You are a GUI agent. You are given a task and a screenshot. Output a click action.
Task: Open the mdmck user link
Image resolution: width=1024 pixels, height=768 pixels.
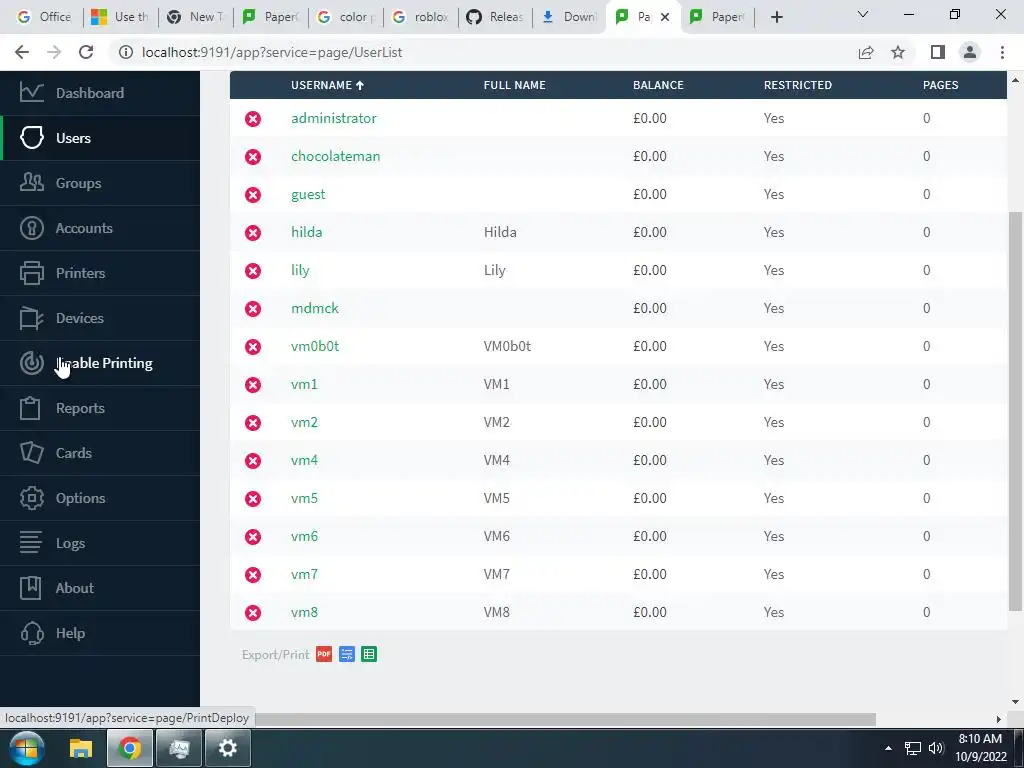click(315, 308)
